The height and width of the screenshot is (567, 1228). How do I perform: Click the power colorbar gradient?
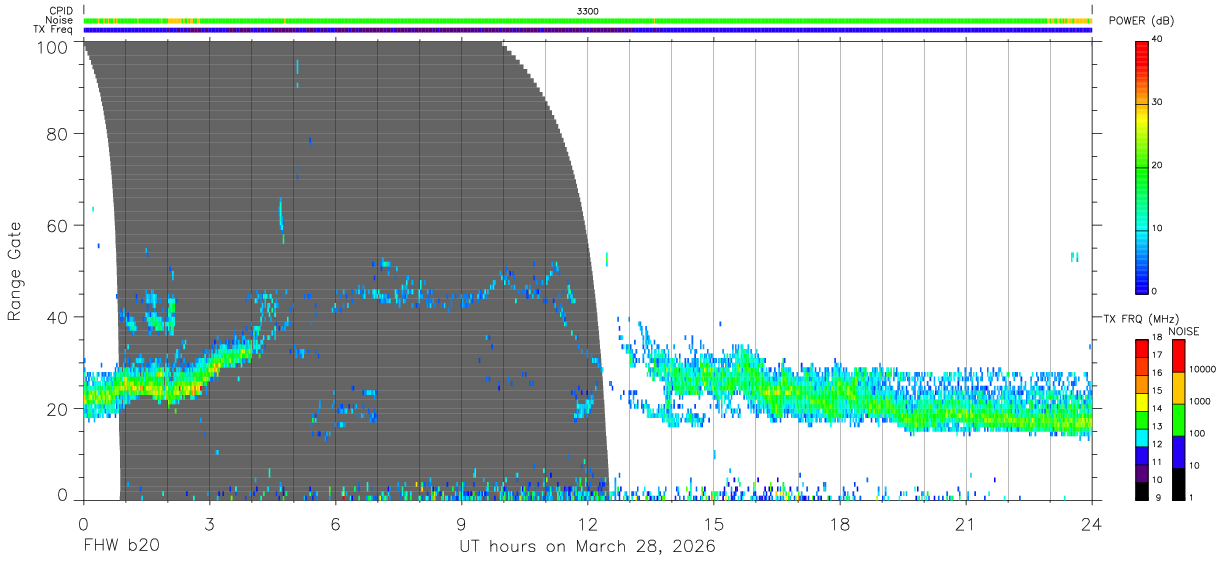click(1142, 166)
